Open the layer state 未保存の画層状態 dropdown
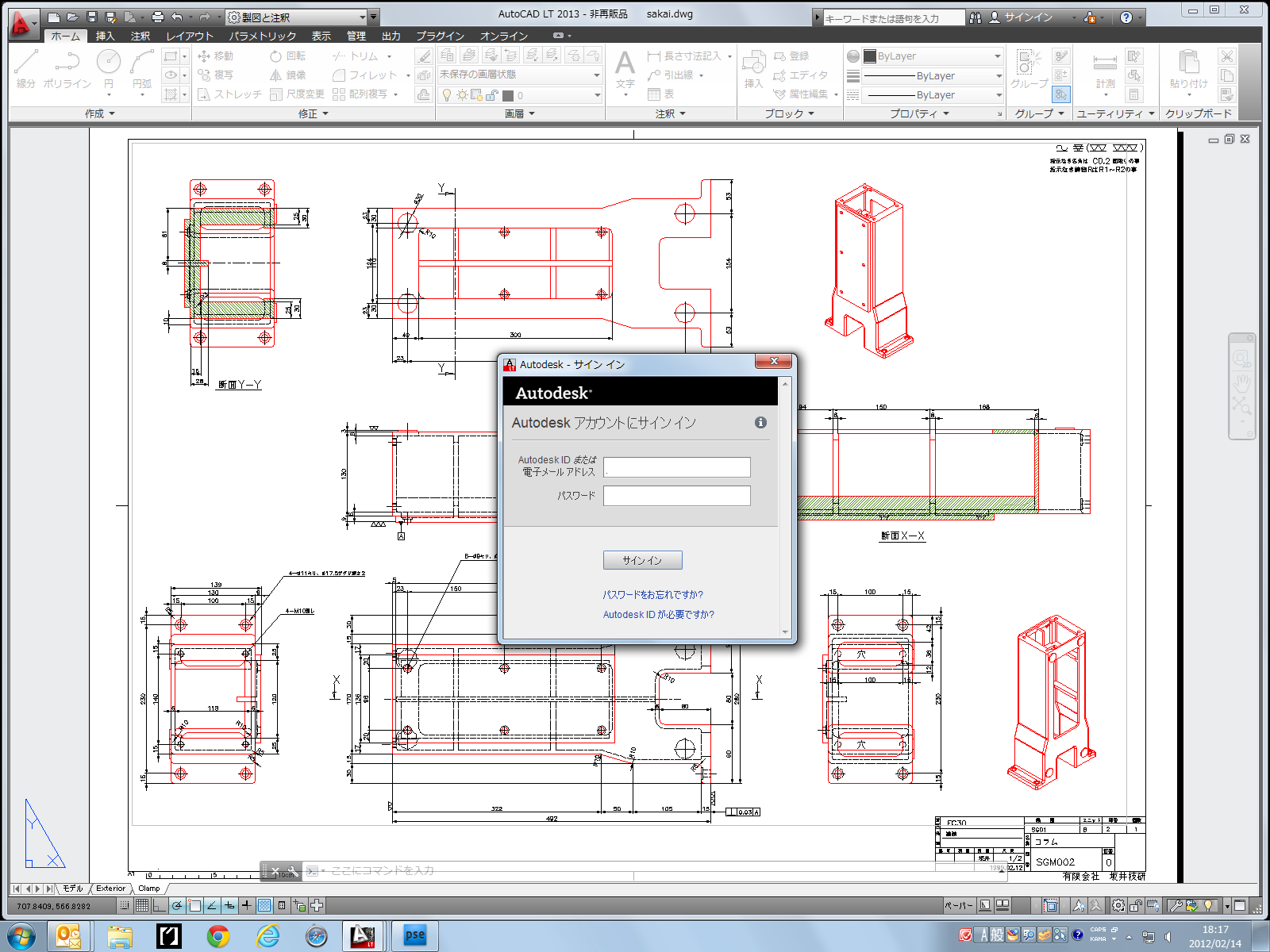 coord(520,75)
